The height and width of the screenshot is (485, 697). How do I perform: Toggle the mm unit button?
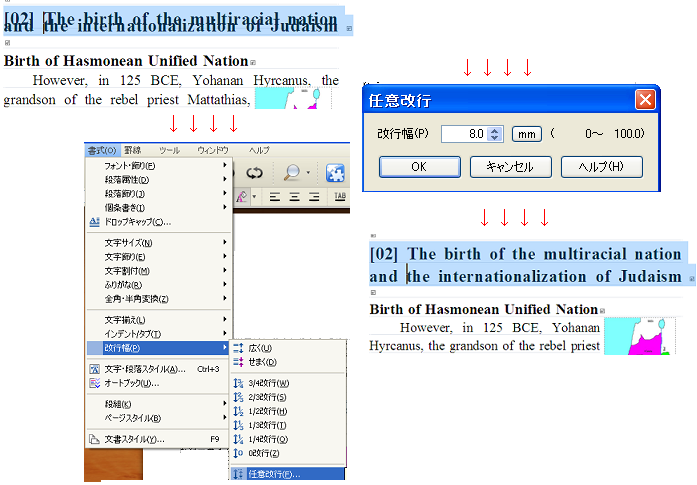pos(526,133)
